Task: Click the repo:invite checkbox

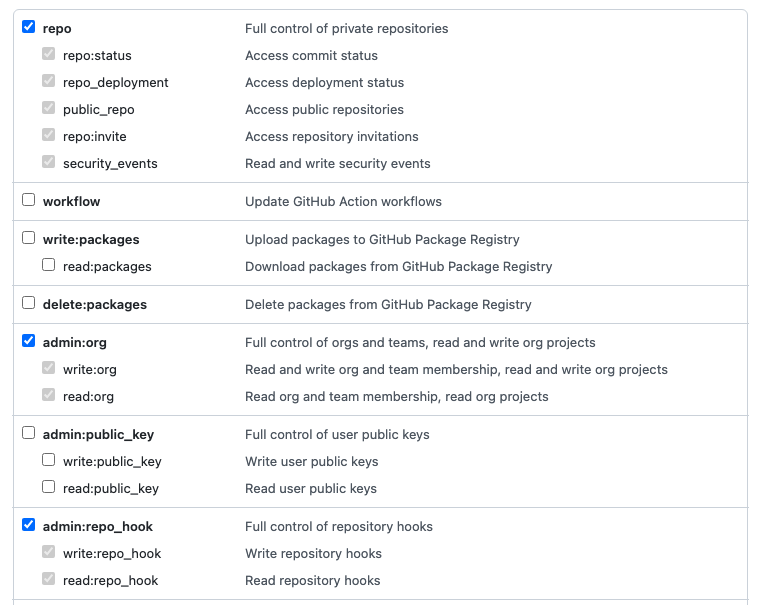Action: coord(49,136)
